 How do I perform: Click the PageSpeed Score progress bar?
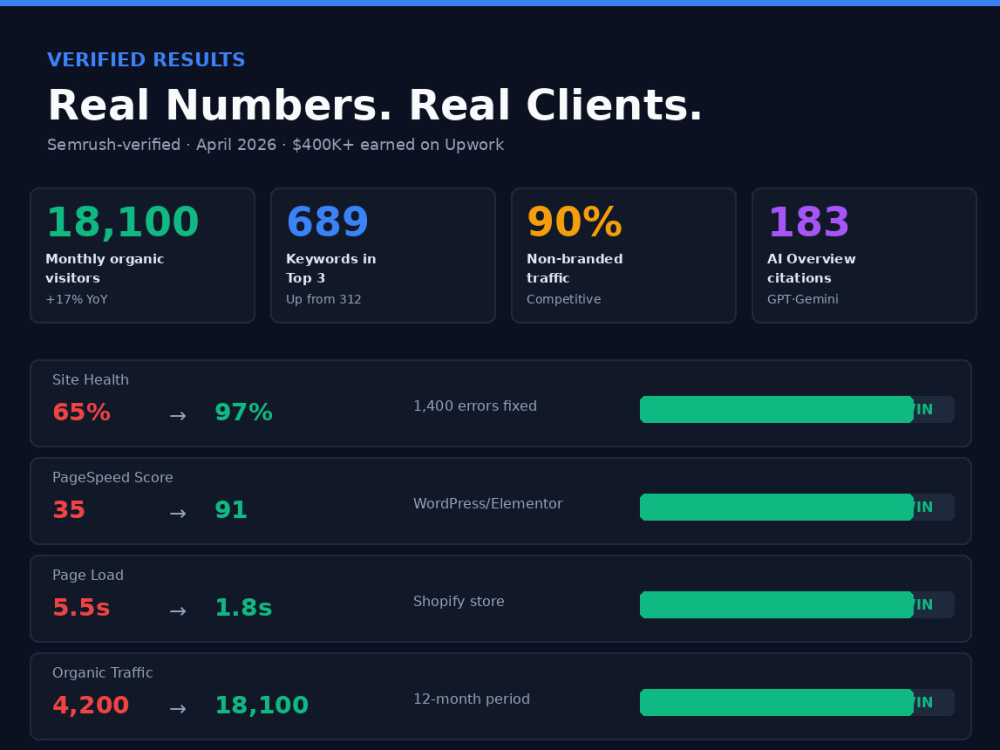797,507
